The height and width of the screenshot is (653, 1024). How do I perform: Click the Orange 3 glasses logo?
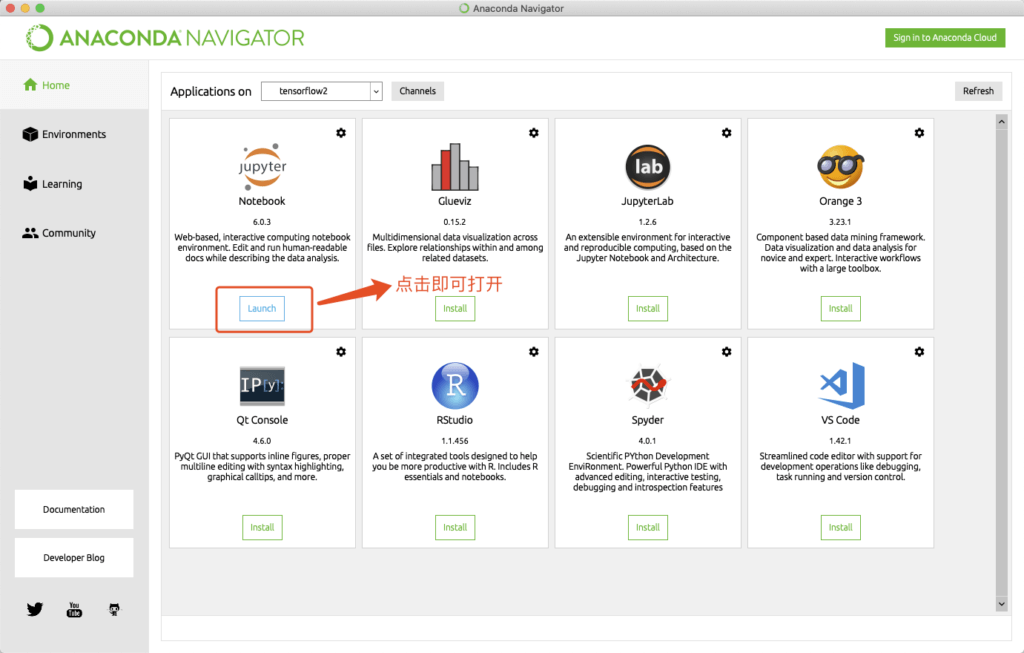(x=840, y=167)
